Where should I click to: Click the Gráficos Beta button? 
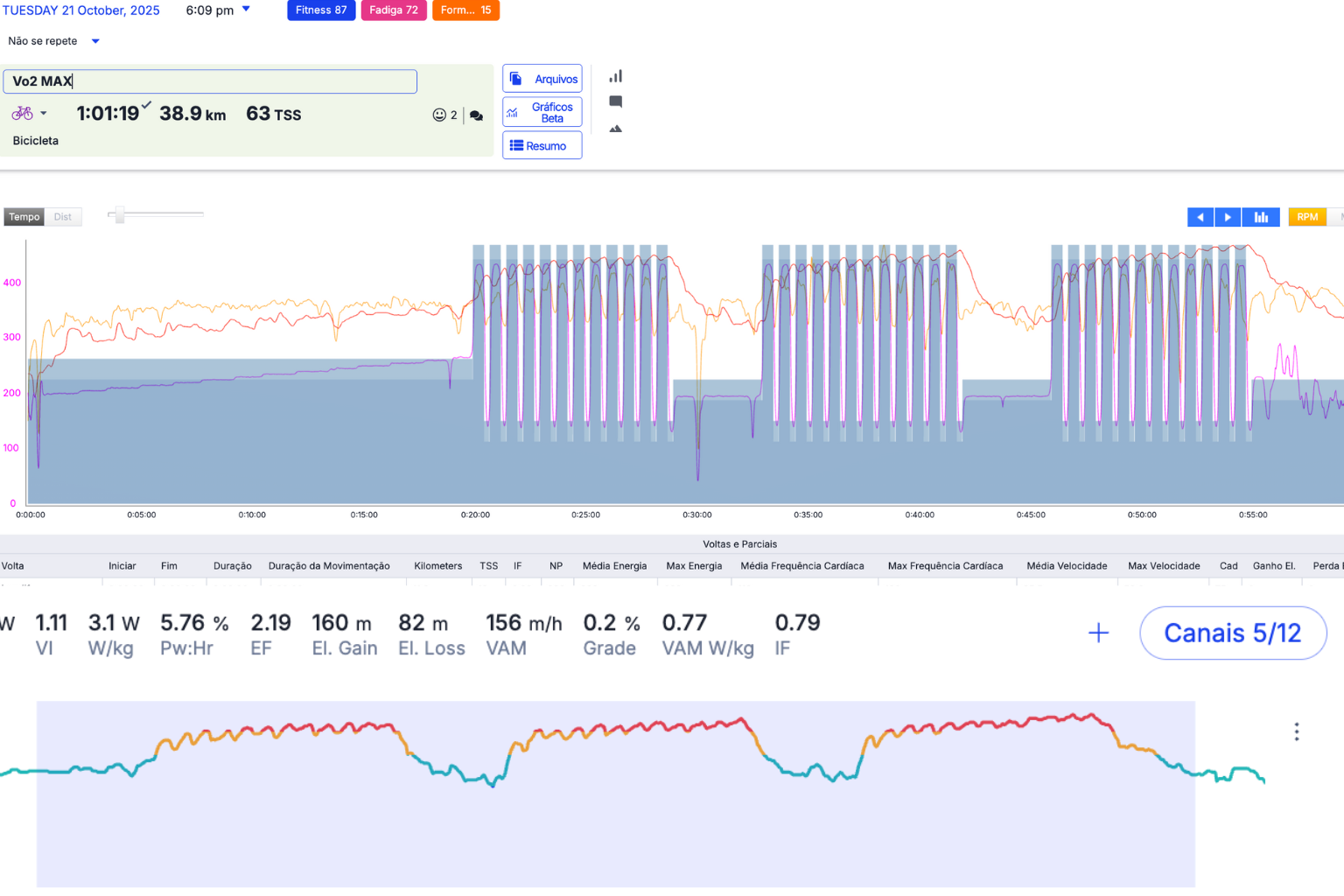tap(542, 112)
